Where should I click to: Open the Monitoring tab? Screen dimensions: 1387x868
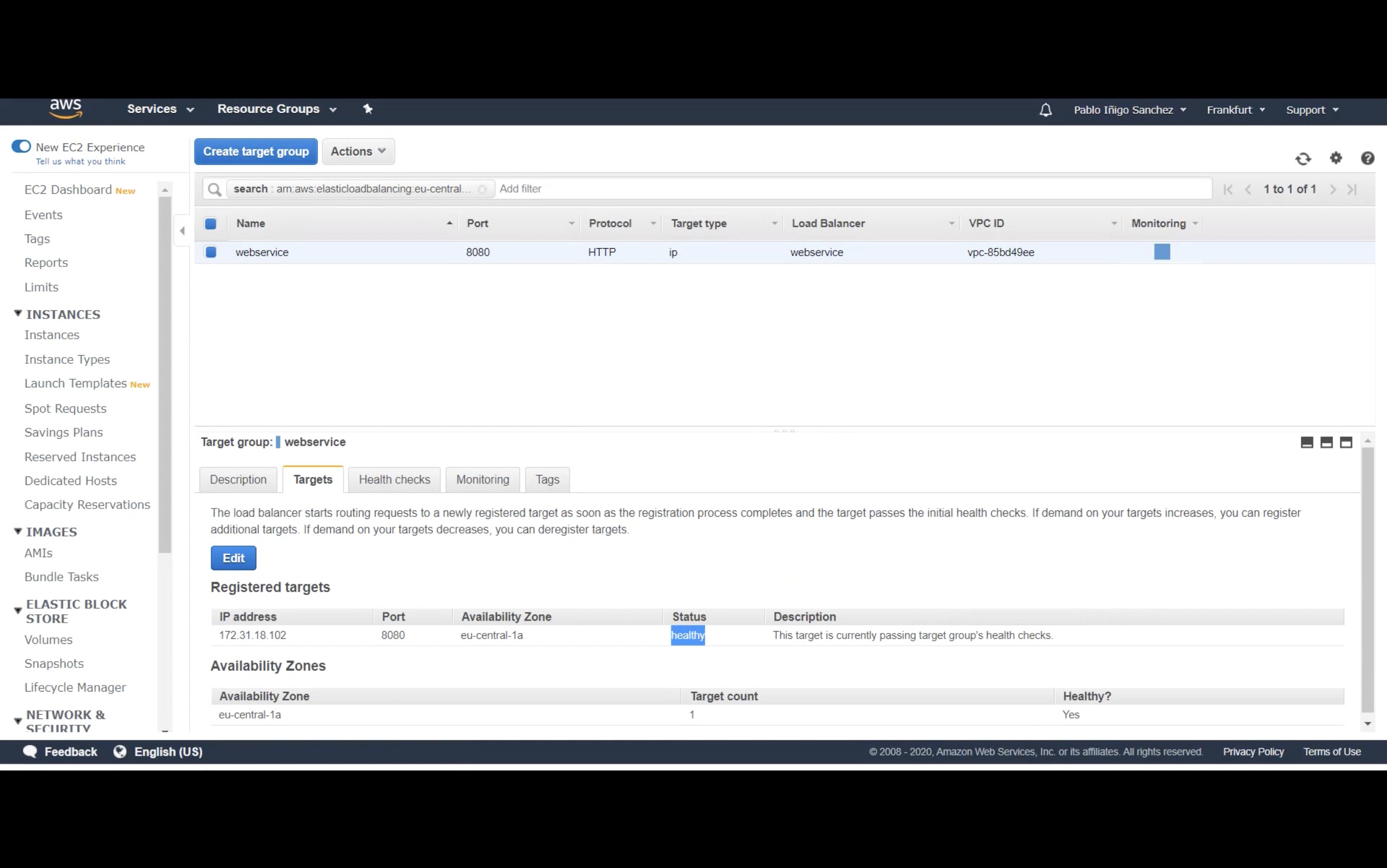coord(483,479)
